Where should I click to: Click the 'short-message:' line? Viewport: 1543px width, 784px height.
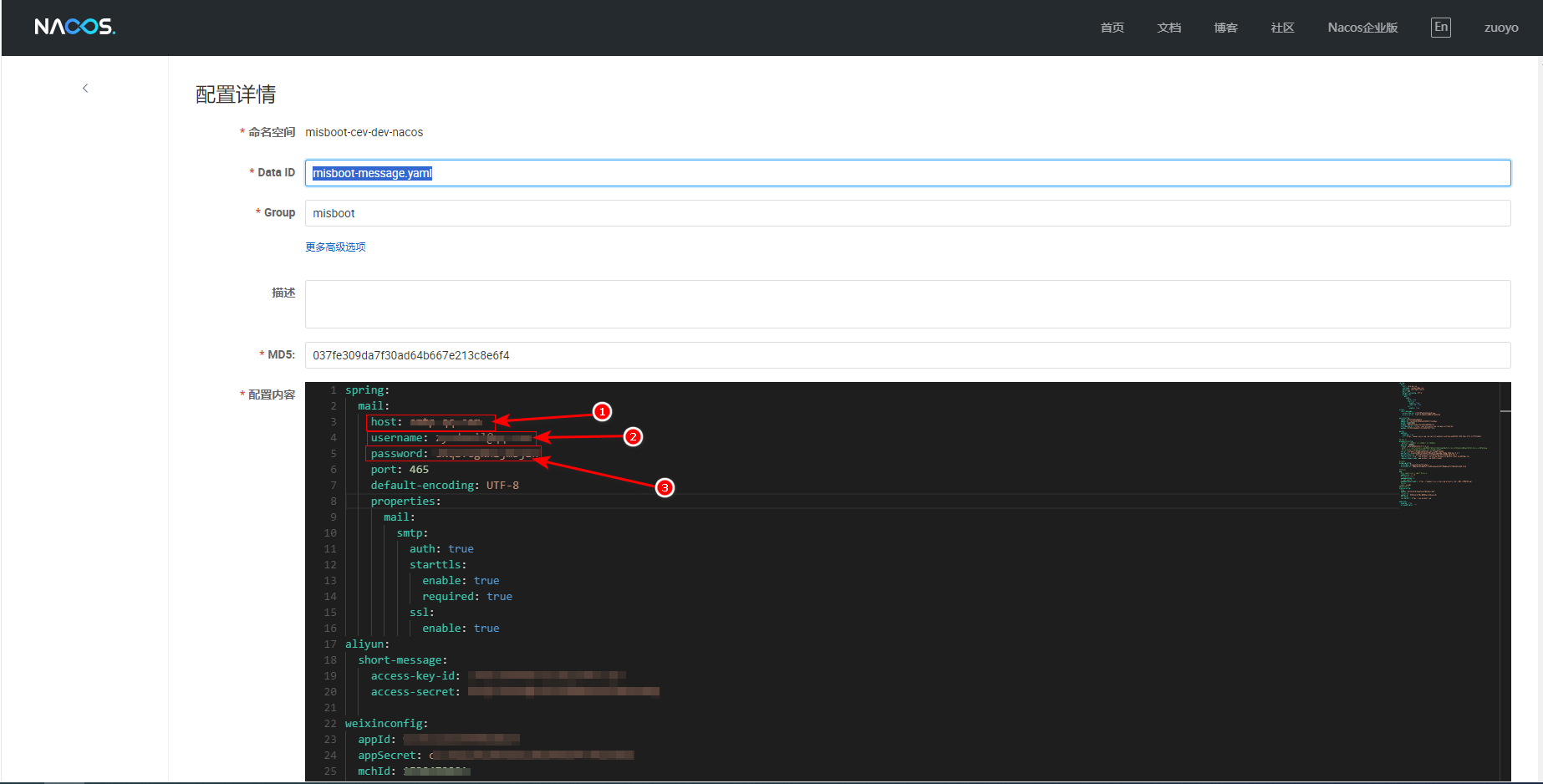pos(403,660)
